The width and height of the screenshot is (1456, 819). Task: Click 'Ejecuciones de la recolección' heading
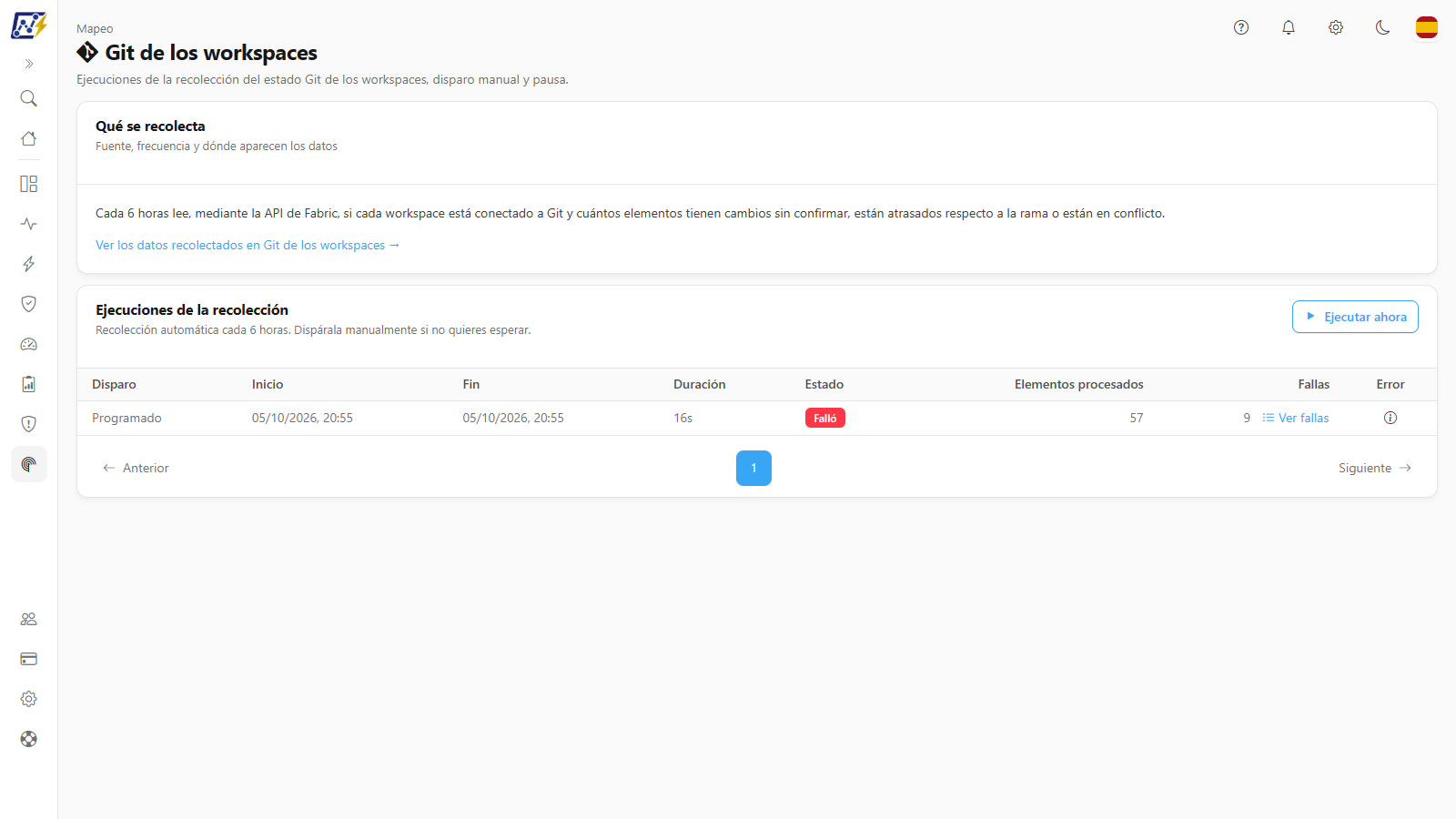192,309
